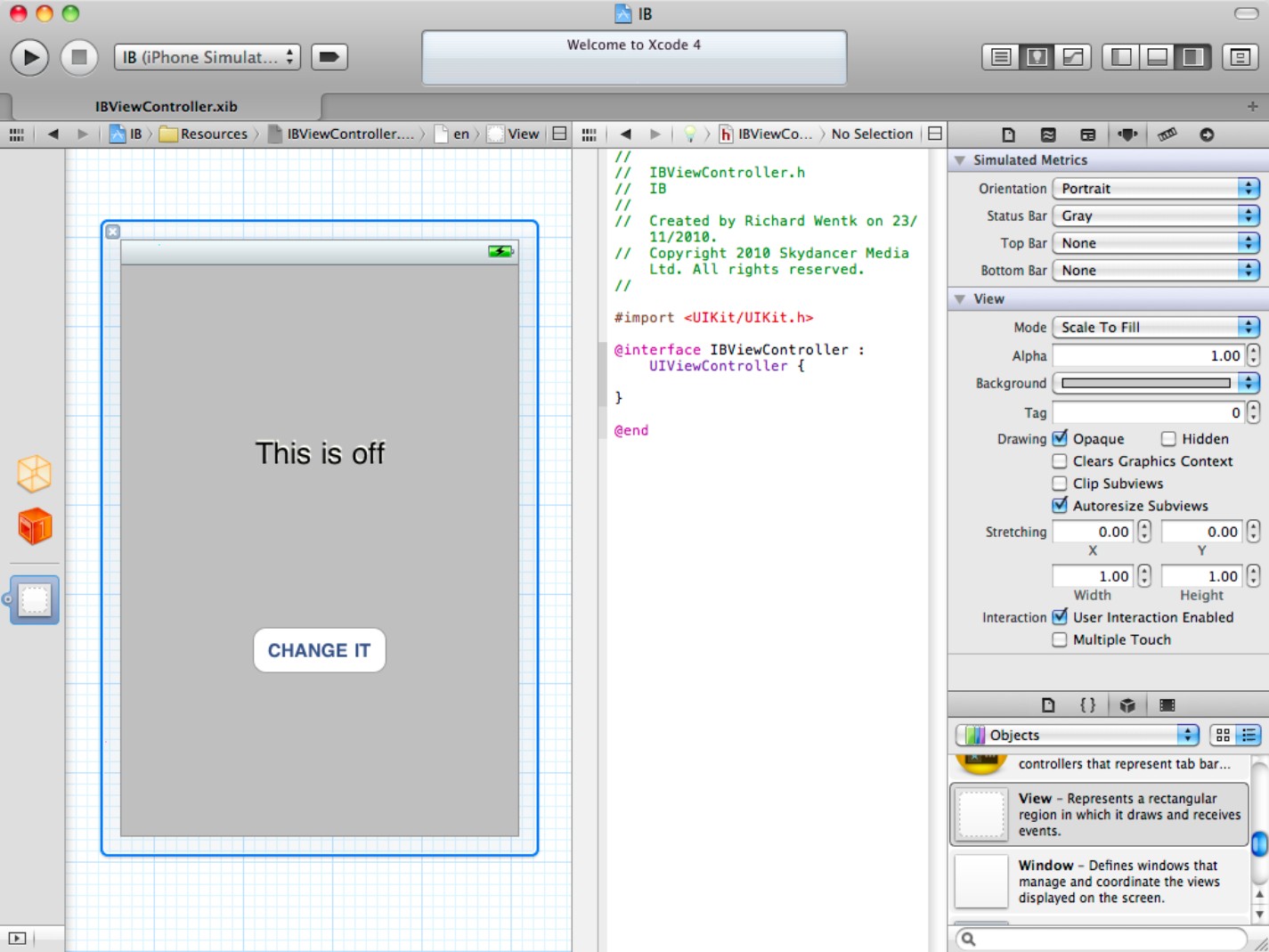Image resolution: width=1269 pixels, height=952 pixels.
Task: Open the Size inspector tab
Action: [1167, 134]
